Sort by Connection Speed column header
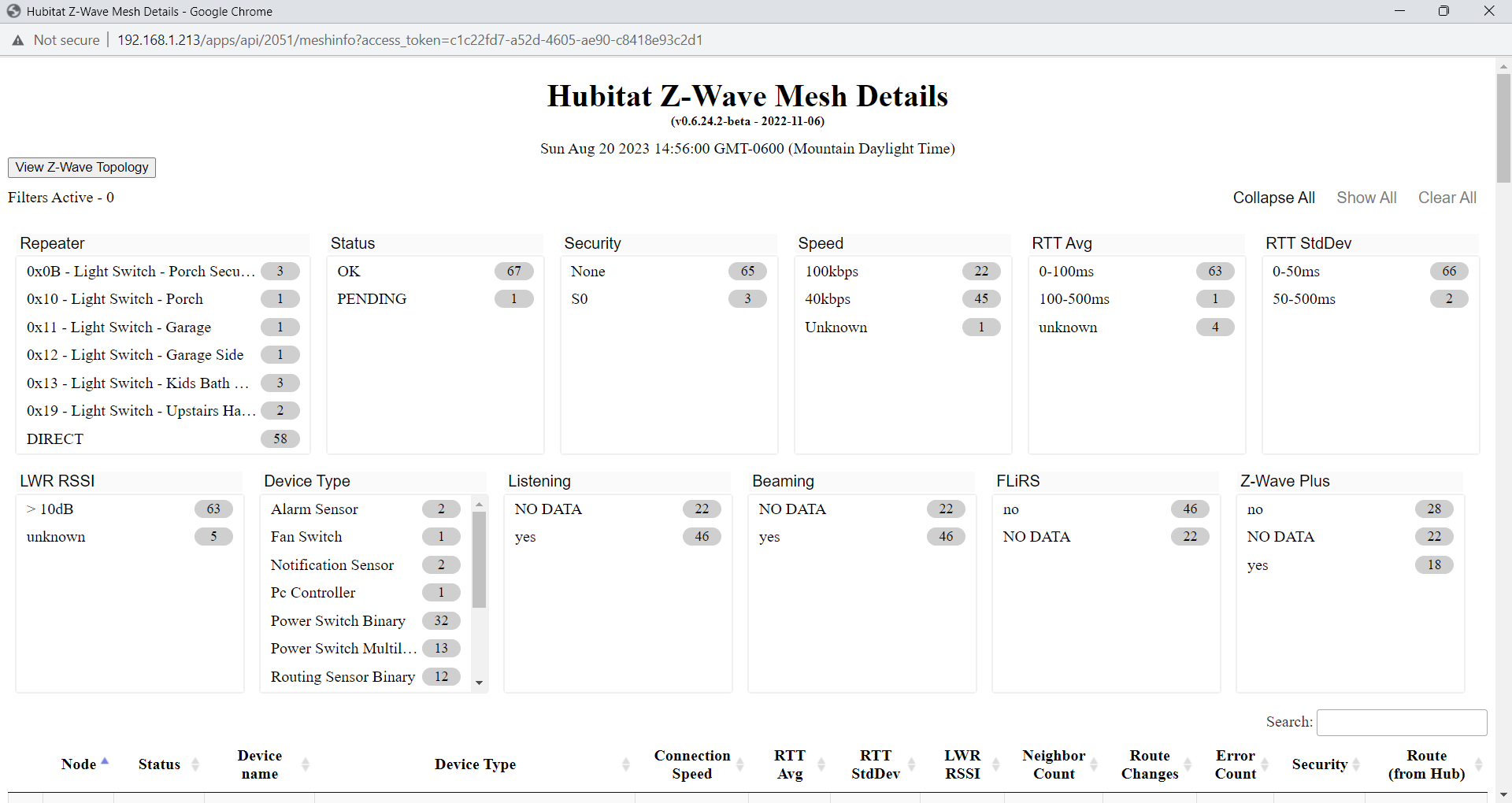Image resolution: width=1512 pixels, height=803 pixels. 692,764
